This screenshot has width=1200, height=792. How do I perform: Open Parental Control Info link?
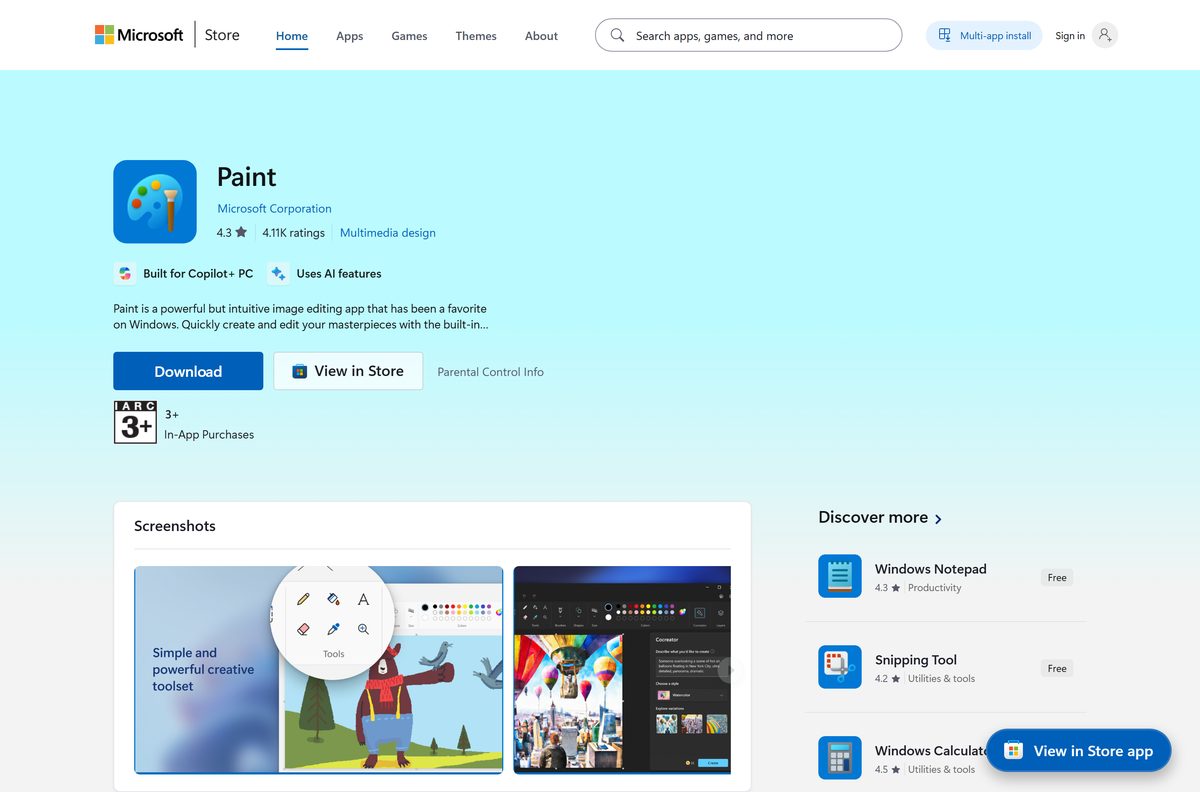(x=490, y=371)
